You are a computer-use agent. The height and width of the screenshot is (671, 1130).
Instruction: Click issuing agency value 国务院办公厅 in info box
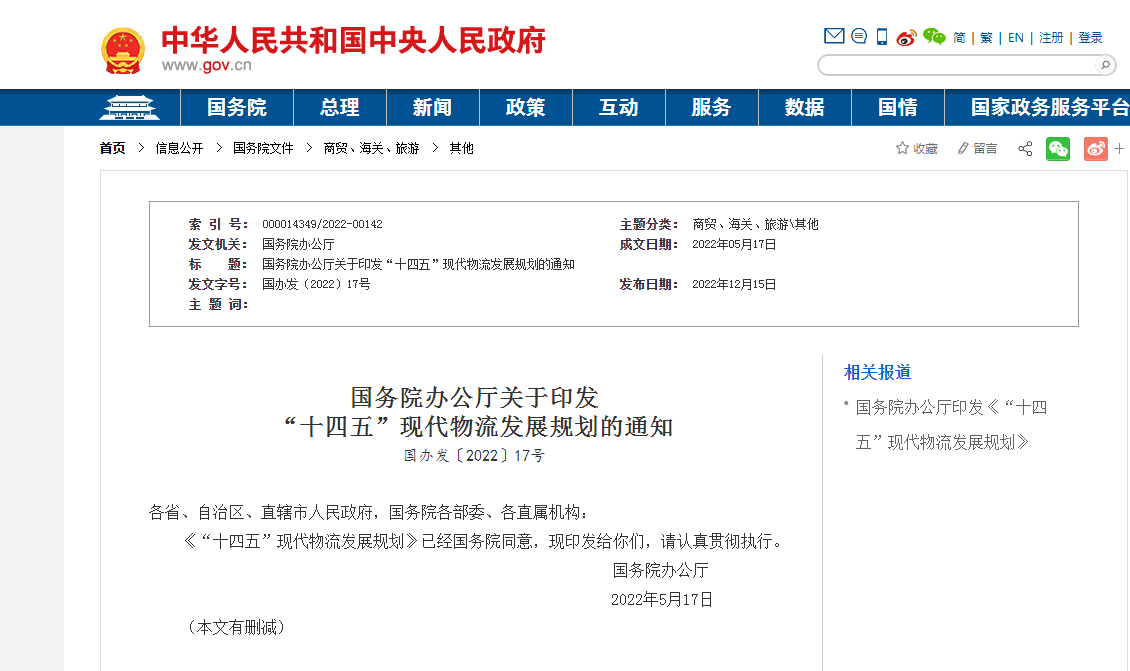pos(298,244)
